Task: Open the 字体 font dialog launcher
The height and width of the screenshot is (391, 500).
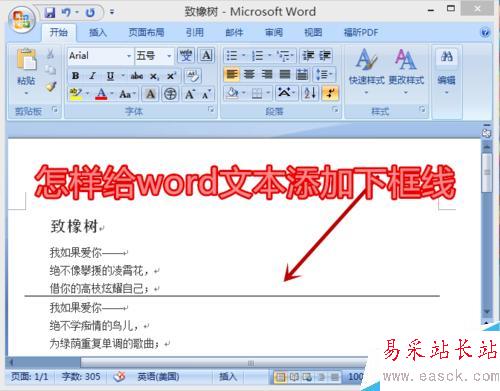Action: pos(211,109)
